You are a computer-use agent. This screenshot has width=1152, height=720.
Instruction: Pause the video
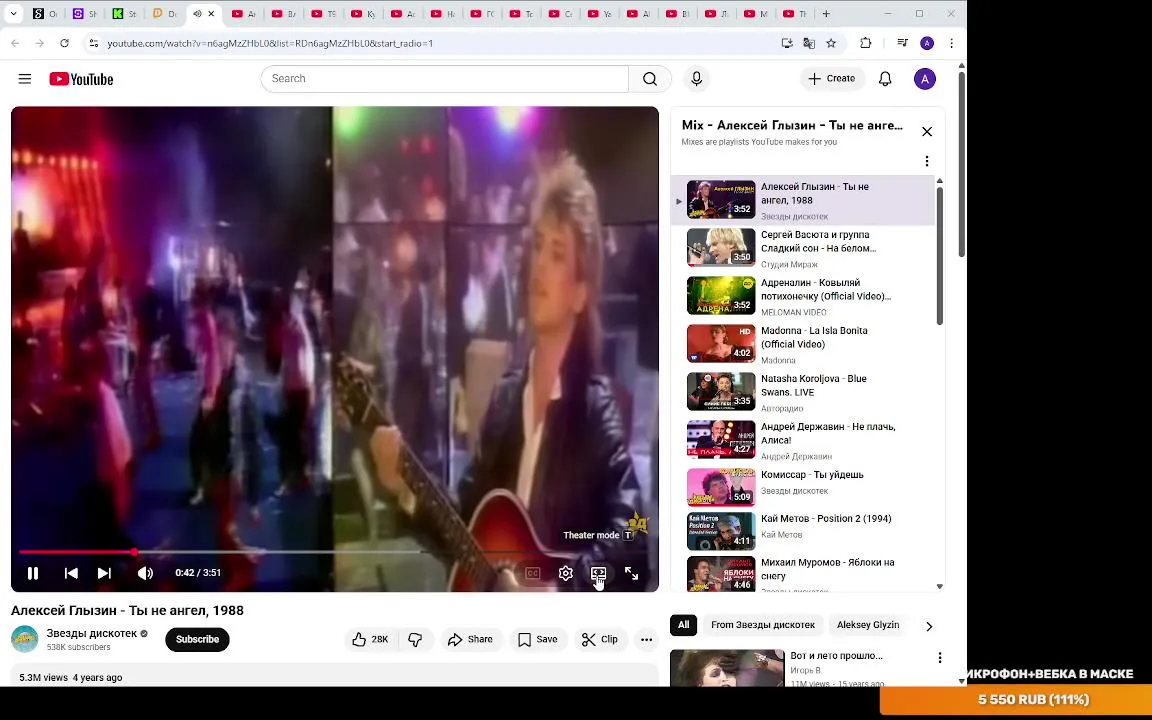(33, 573)
